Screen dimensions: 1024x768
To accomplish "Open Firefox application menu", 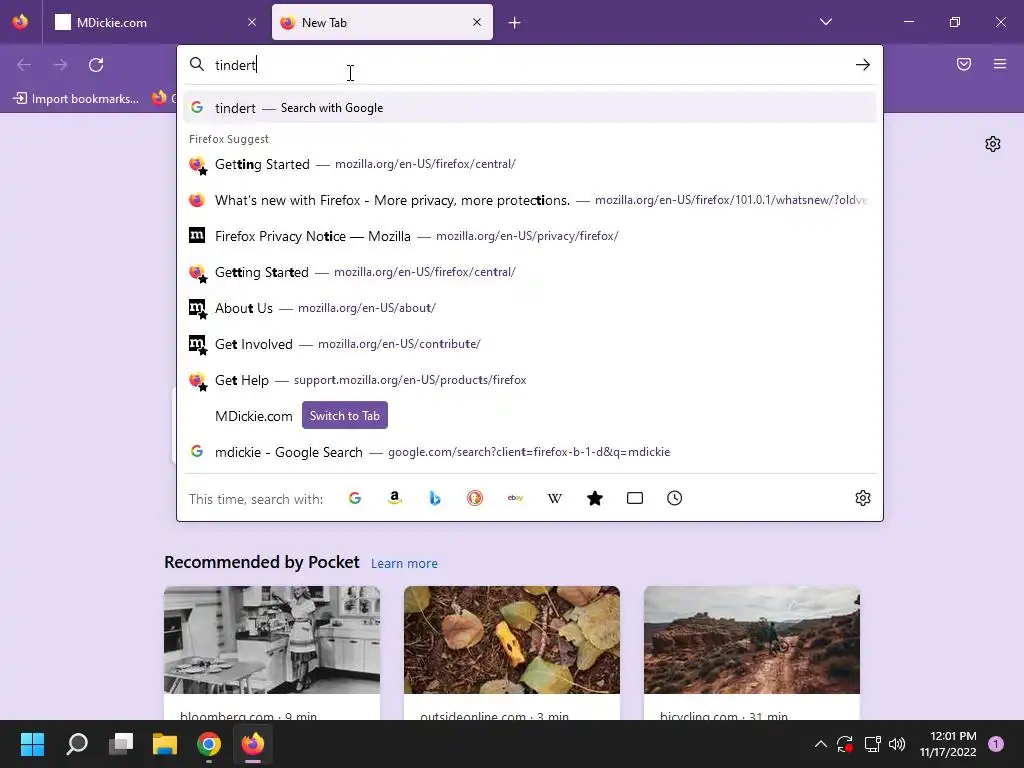I will [1000, 64].
